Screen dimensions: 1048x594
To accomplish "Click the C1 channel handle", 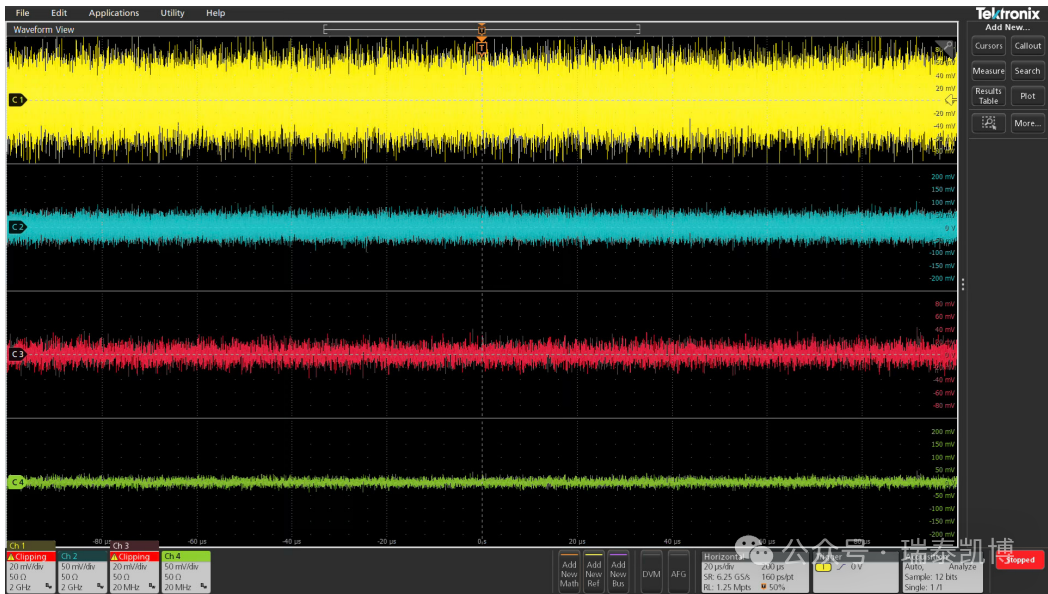I will 17,100.
